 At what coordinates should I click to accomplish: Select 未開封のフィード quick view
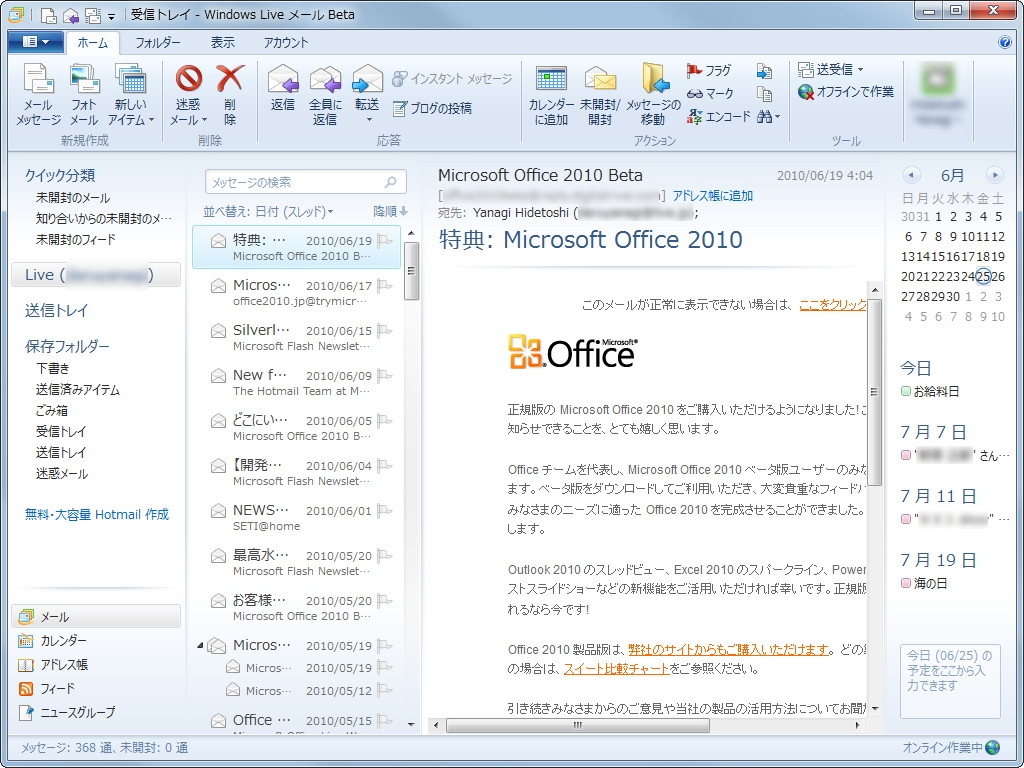(x=76, y=240)
